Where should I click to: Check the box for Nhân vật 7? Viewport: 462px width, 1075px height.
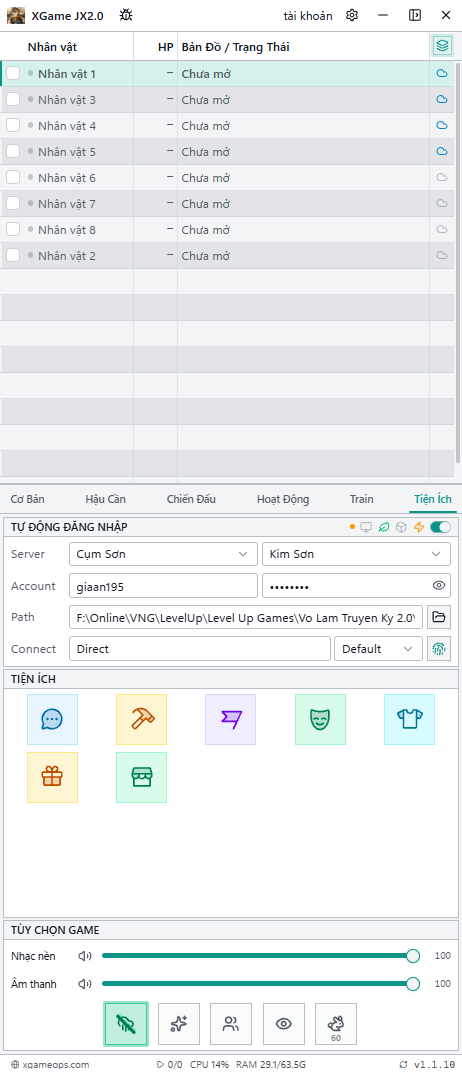click(13, 204)
